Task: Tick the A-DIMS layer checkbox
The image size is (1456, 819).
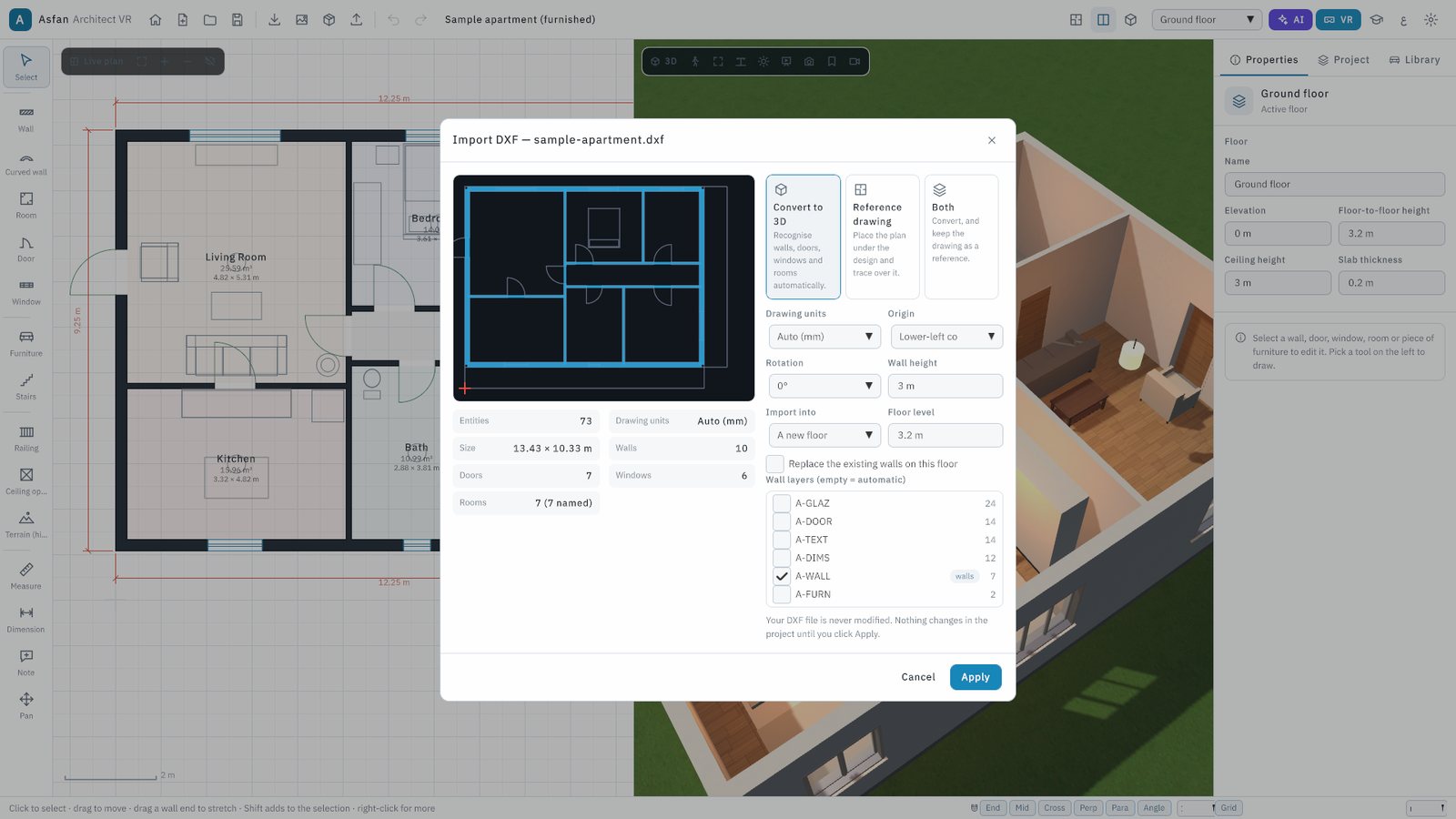Action: 781,558
